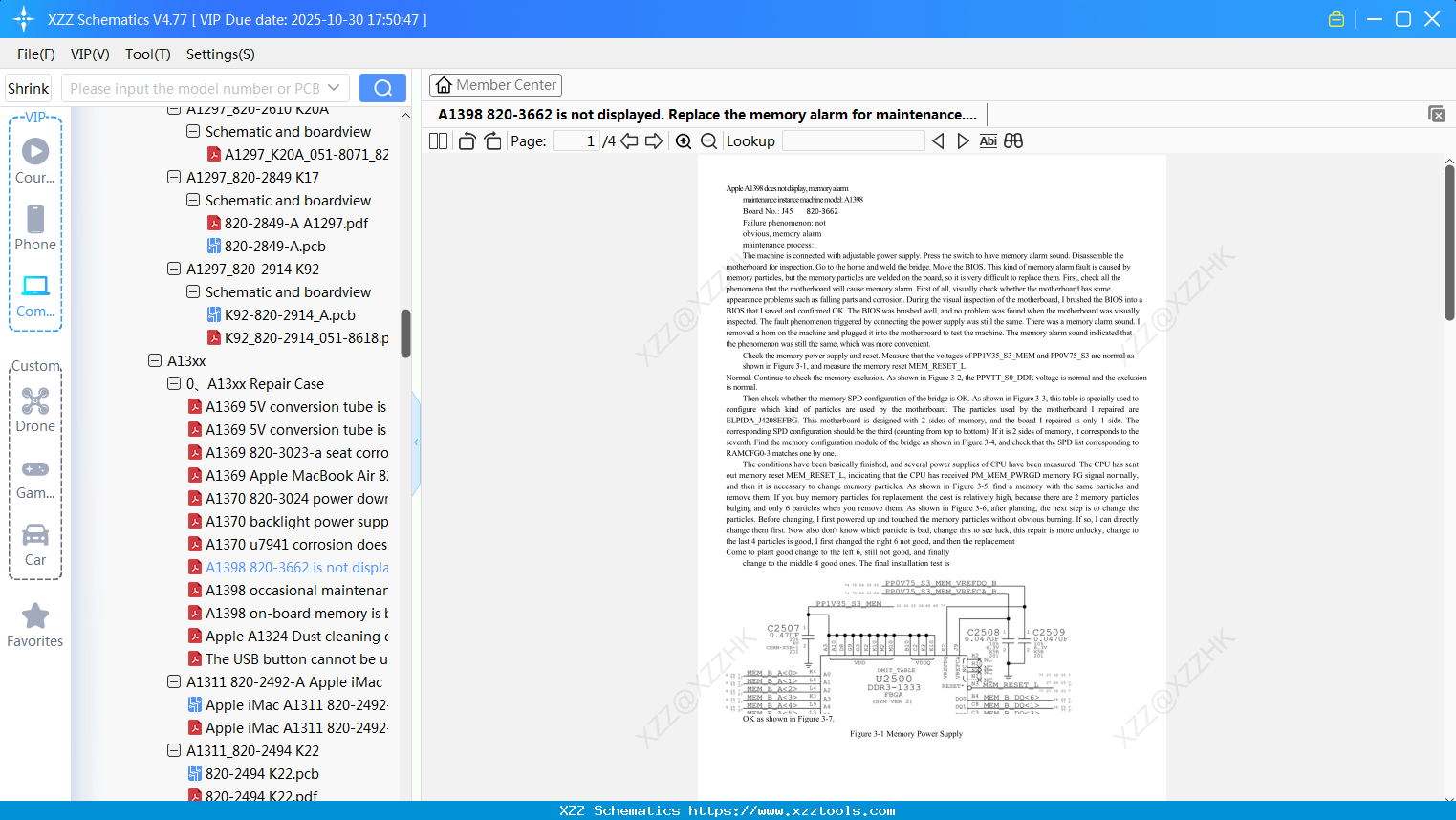The width and height of the screenshot is (1456, 820).
Task: Open the model number dropdown arrow
Action: coord(334,88)
